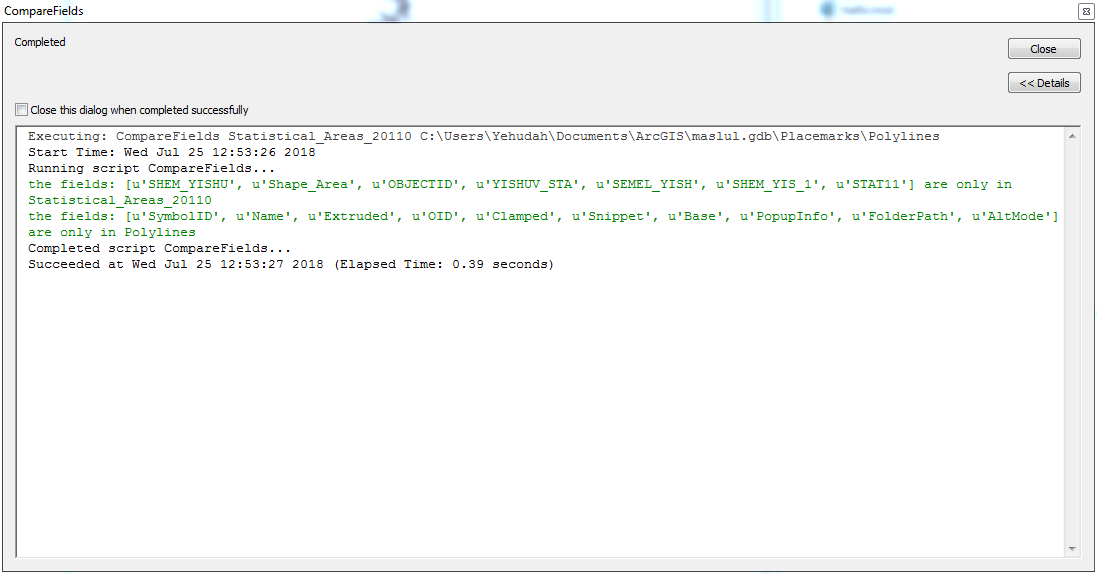
Task: Click the Close button
Action: tap(1043, 49)
